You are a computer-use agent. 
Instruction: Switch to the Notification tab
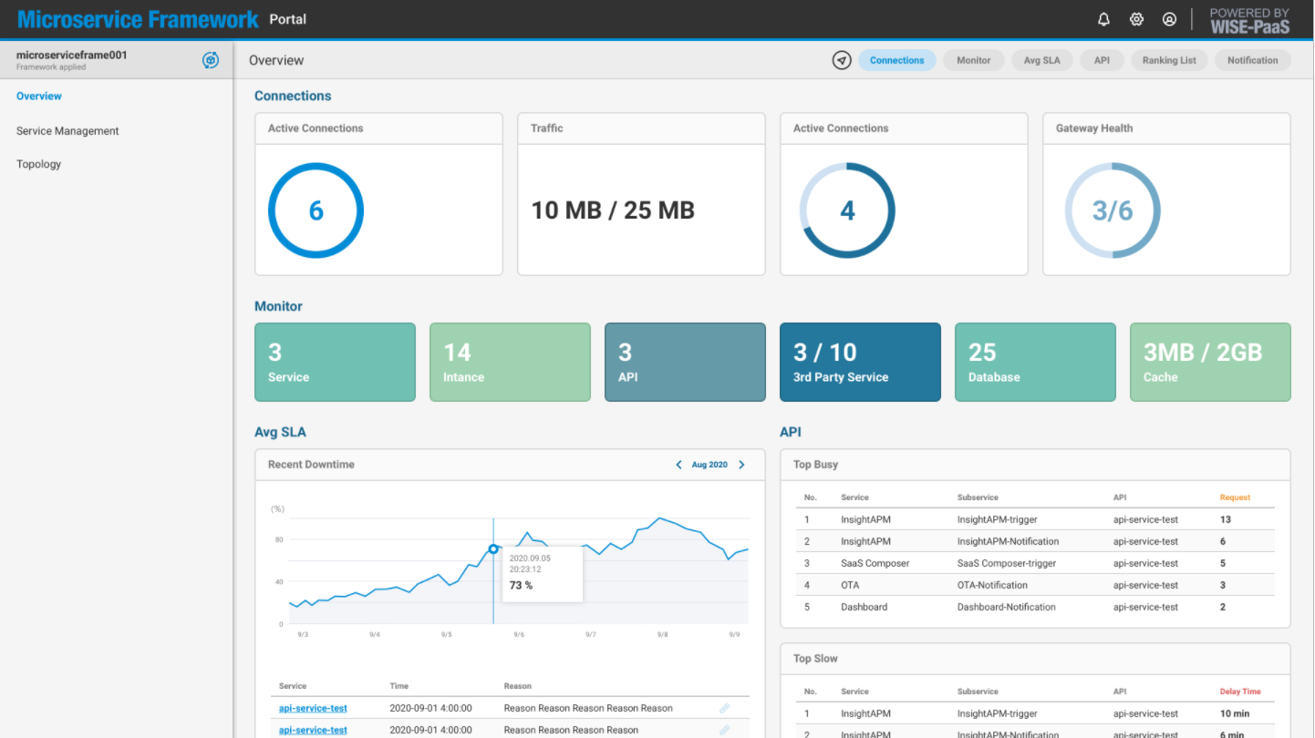(1253, 60)
